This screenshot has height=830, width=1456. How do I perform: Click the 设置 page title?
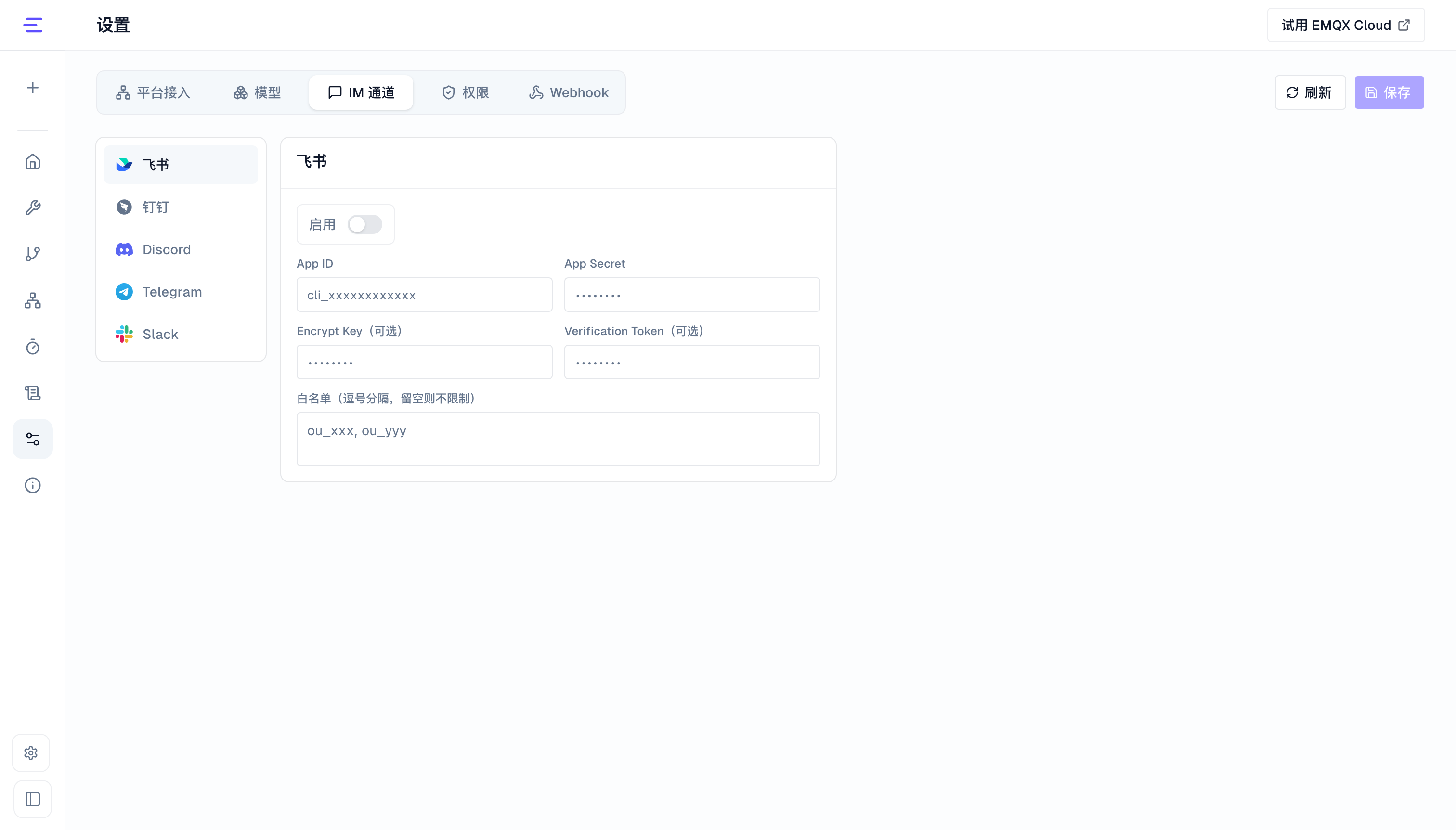coord(114,25)
